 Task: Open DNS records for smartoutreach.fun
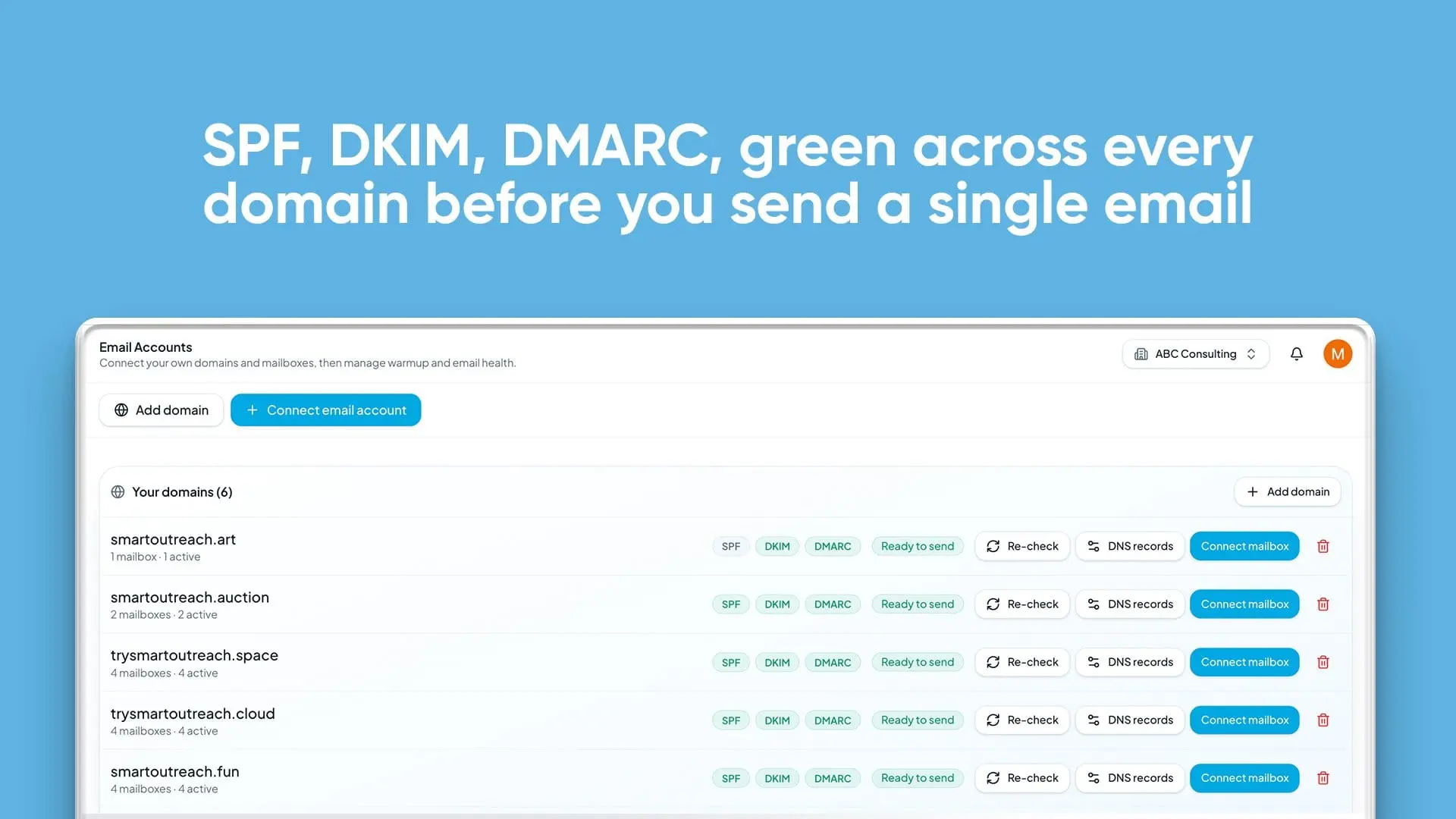tap(1130, 778)
